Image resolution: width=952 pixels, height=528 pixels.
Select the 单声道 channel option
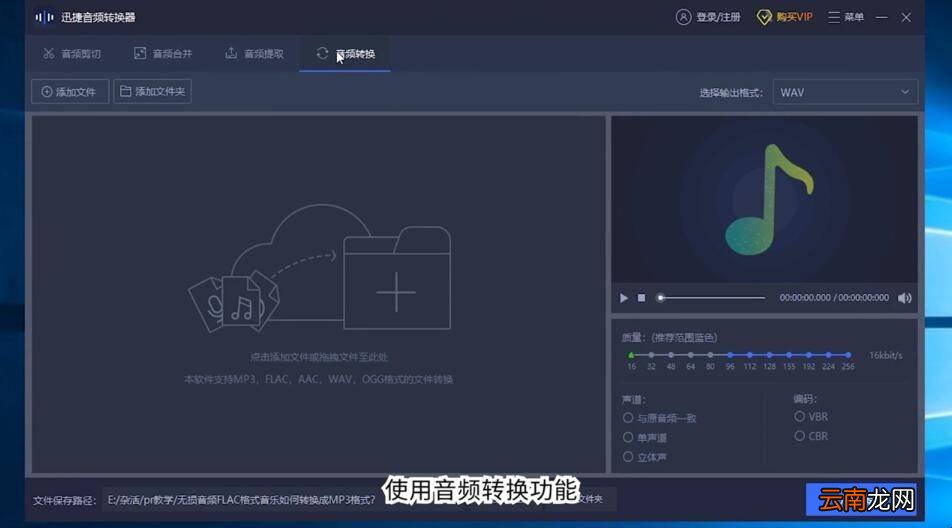(645, 438)
